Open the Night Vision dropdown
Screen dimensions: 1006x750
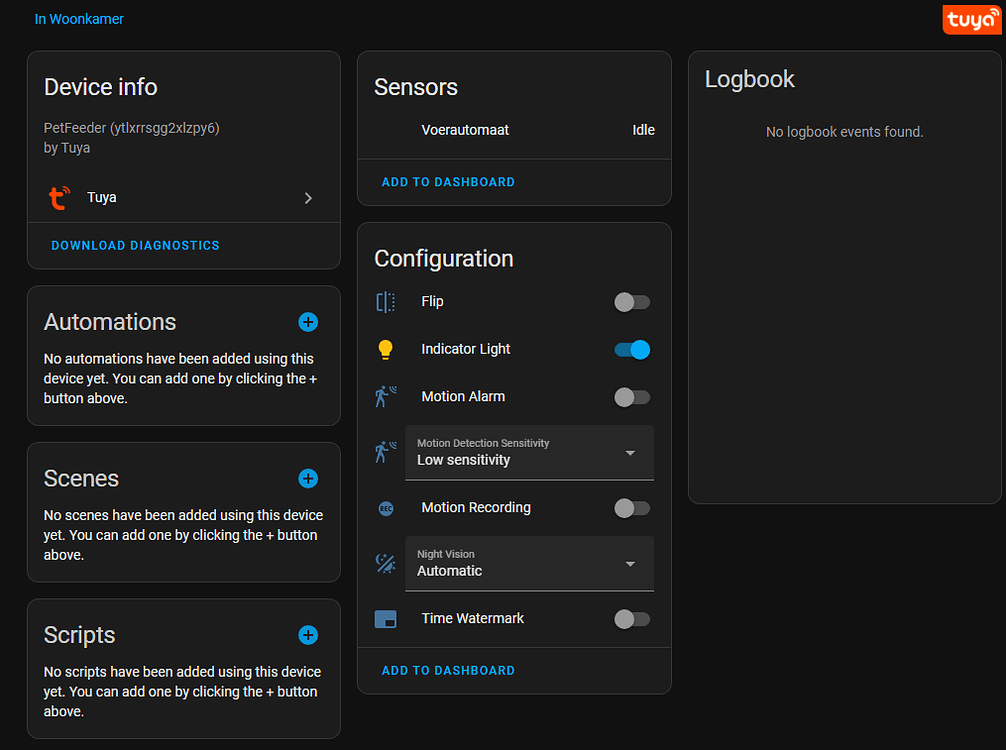point(529,563)
